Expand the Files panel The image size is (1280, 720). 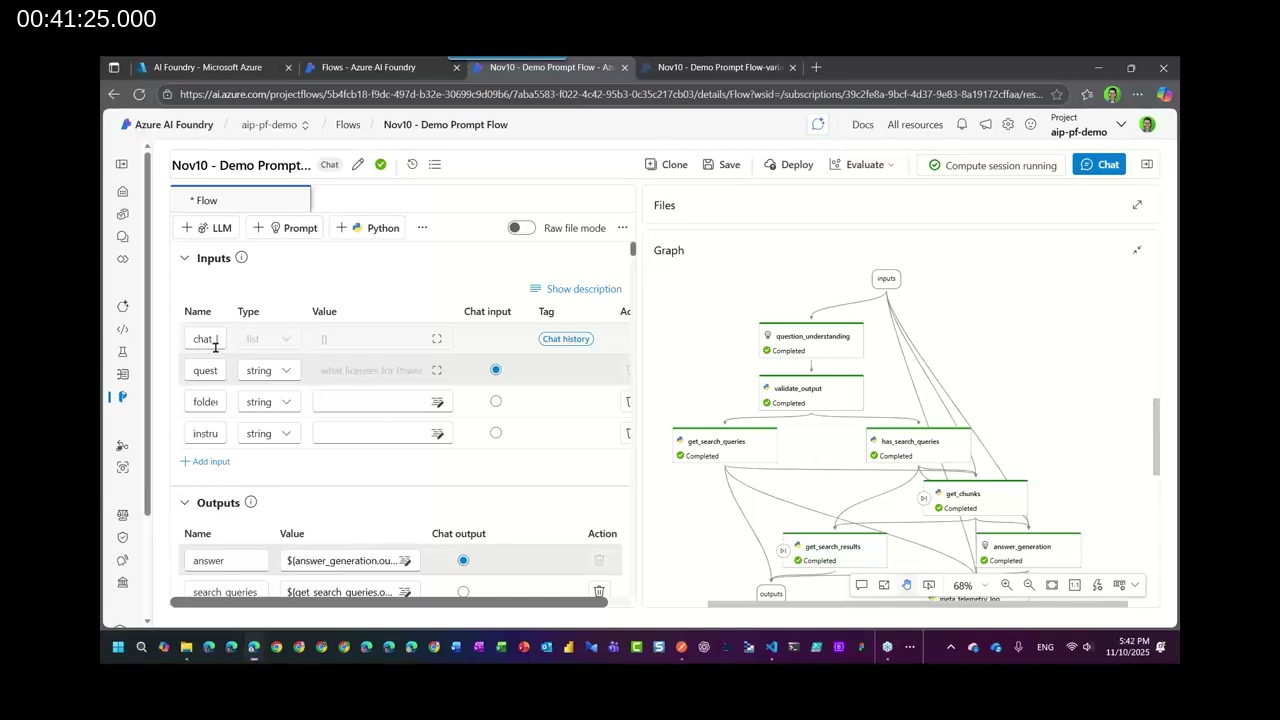pyautogui.click(x=1137, y=205)
